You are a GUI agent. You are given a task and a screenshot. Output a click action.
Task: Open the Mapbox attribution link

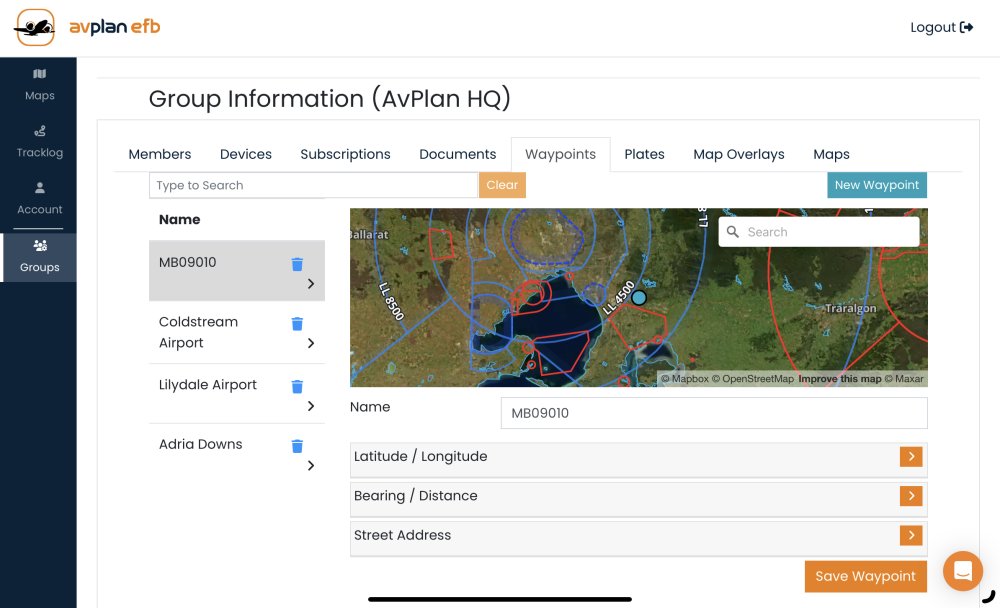pos(684,379)
